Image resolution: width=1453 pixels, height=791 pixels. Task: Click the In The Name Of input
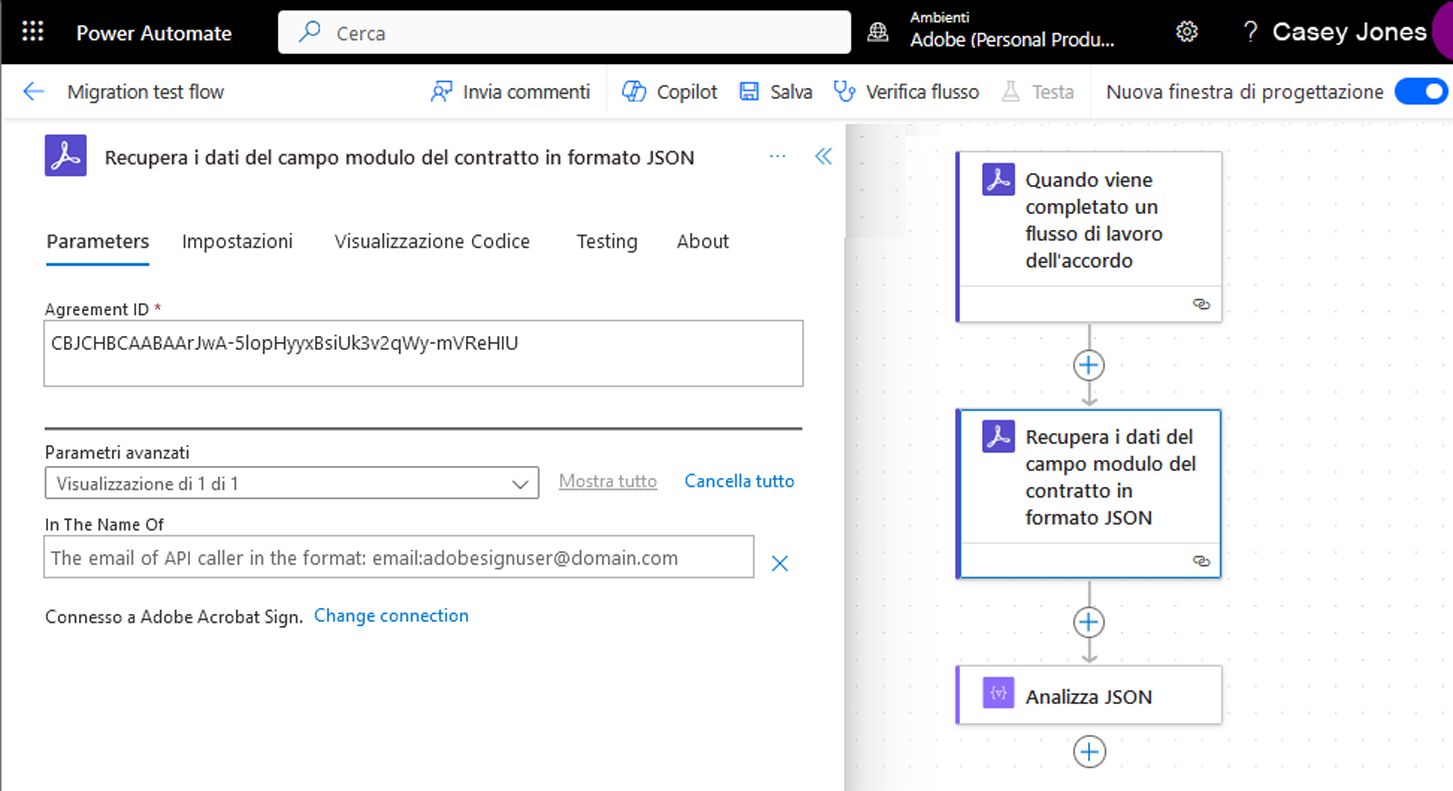click(x=399, y=557)
